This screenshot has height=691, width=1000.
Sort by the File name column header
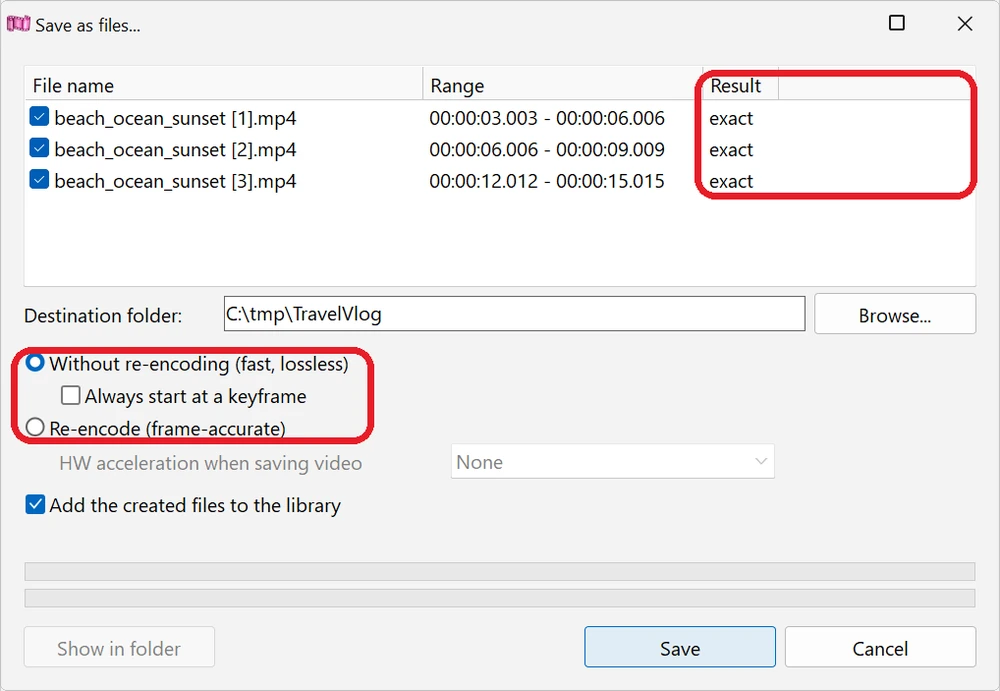coord(224,85)
